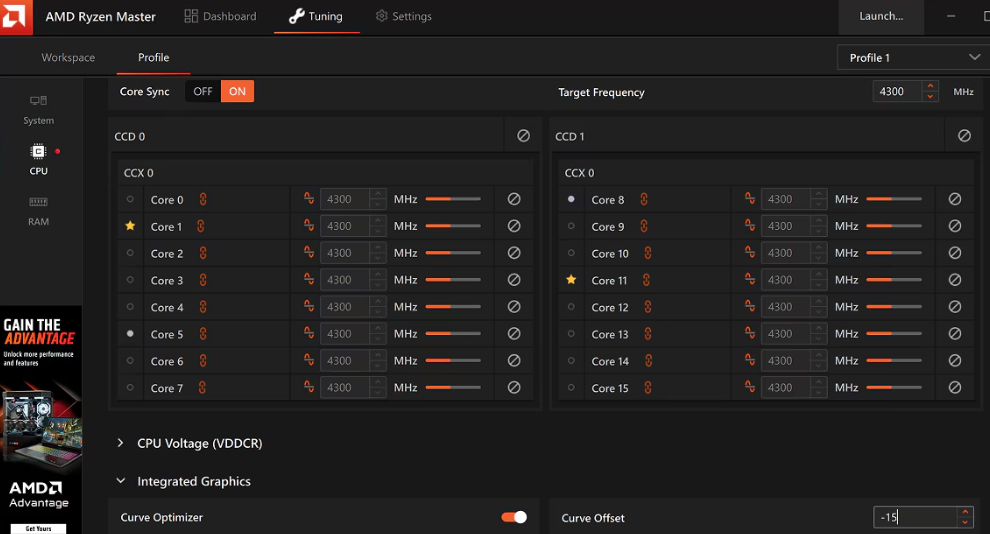Expand the CPU Voltage (VDDCR) section
990x534 pixels.
coord(121,443)
